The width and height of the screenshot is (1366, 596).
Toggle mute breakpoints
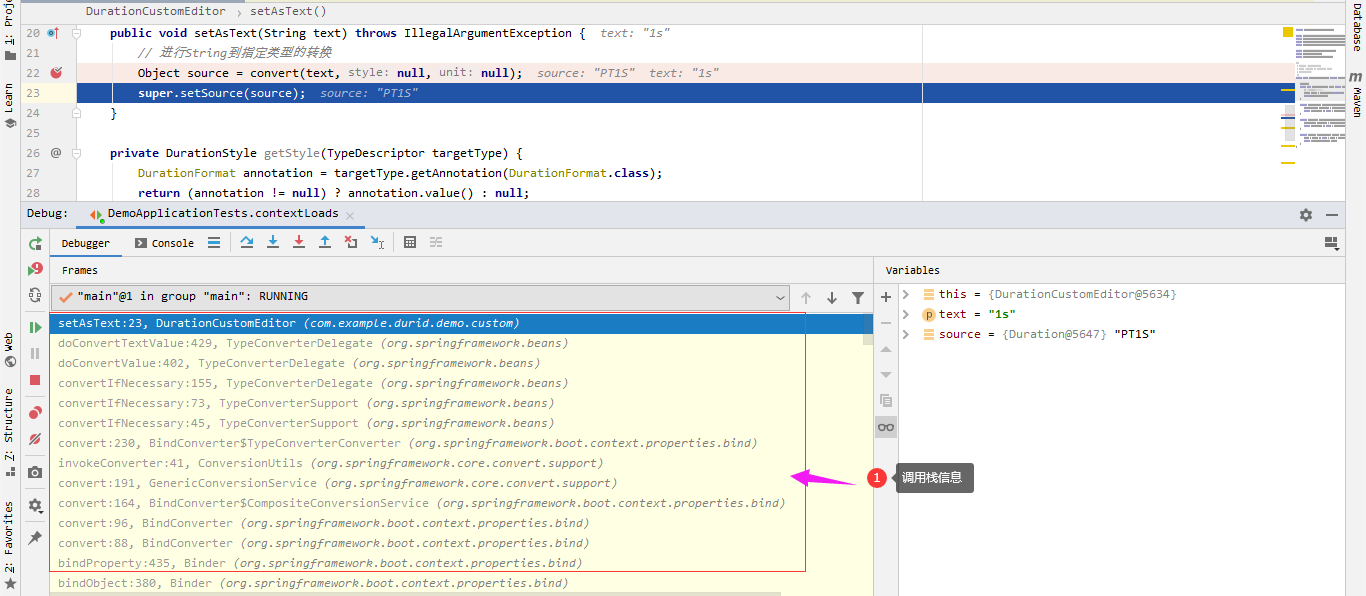click(35, 439)
